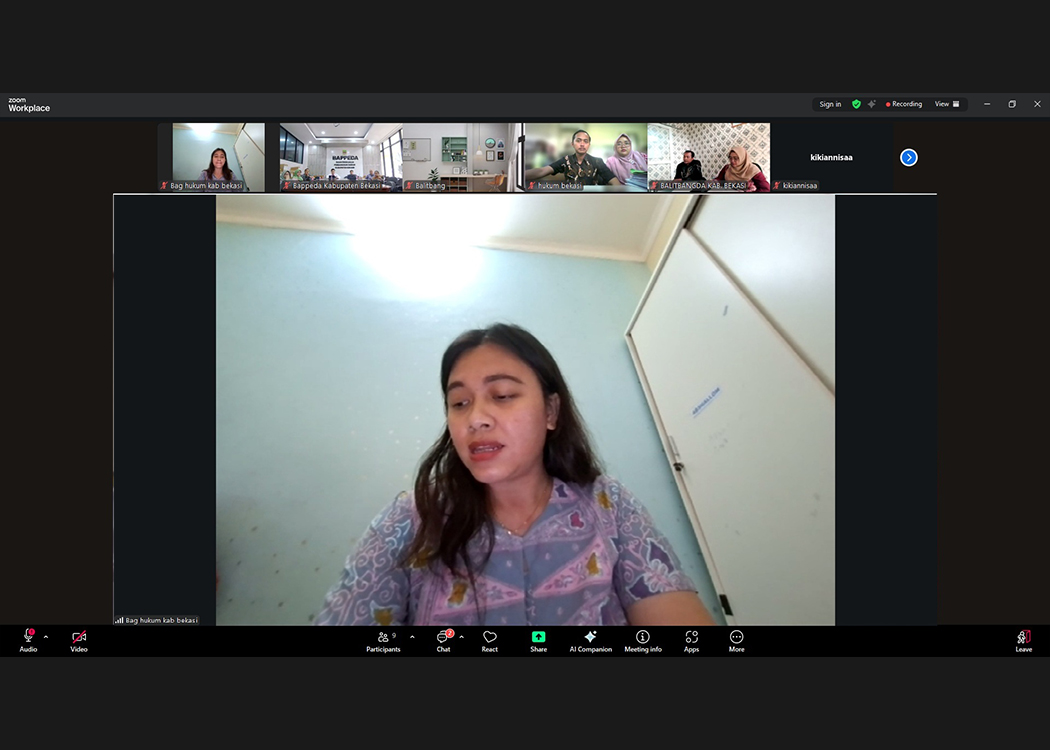
Task: Show Meeting info
Action: (x=643, y=640)
